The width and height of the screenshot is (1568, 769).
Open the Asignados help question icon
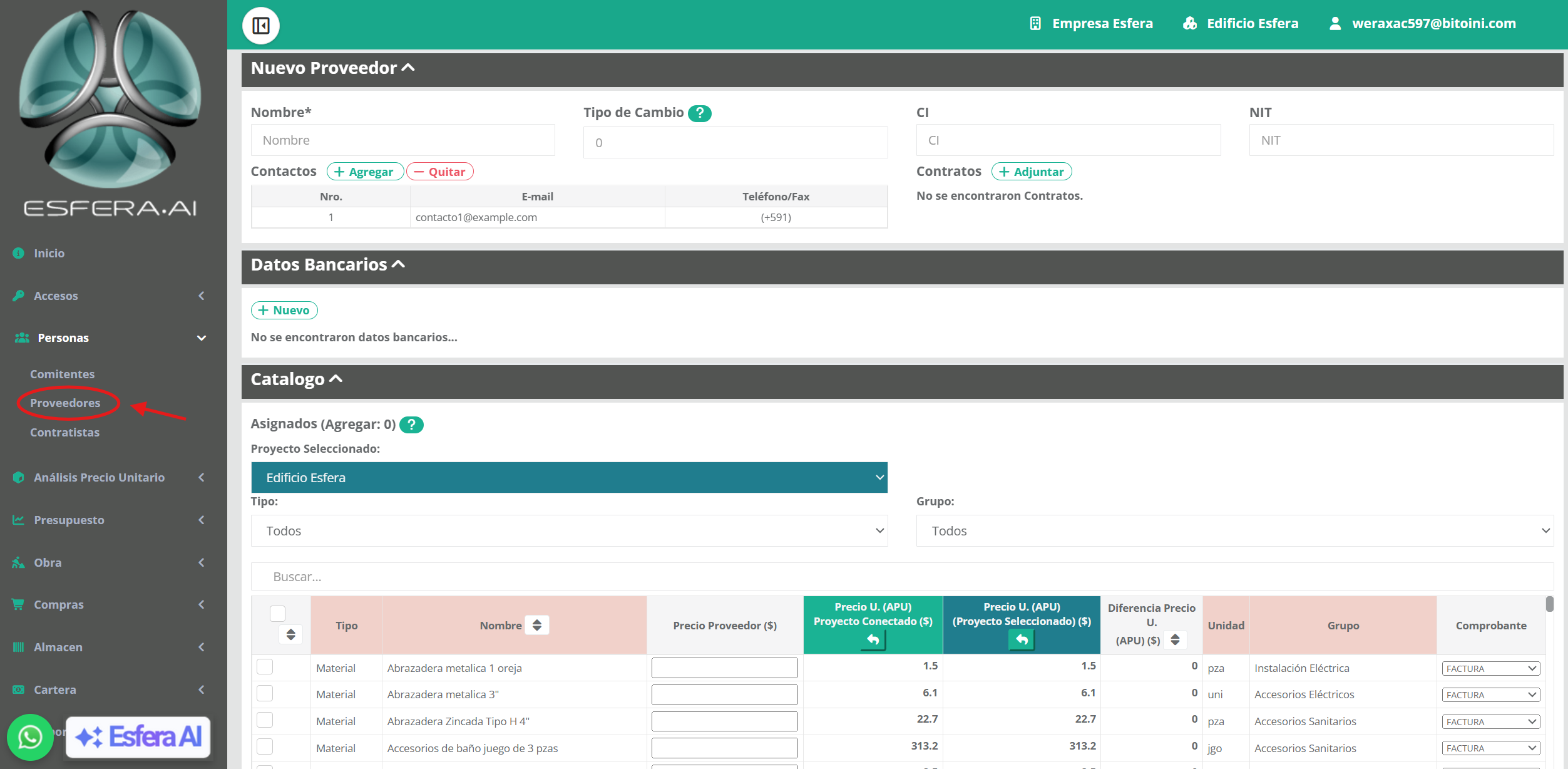point(411,425)
